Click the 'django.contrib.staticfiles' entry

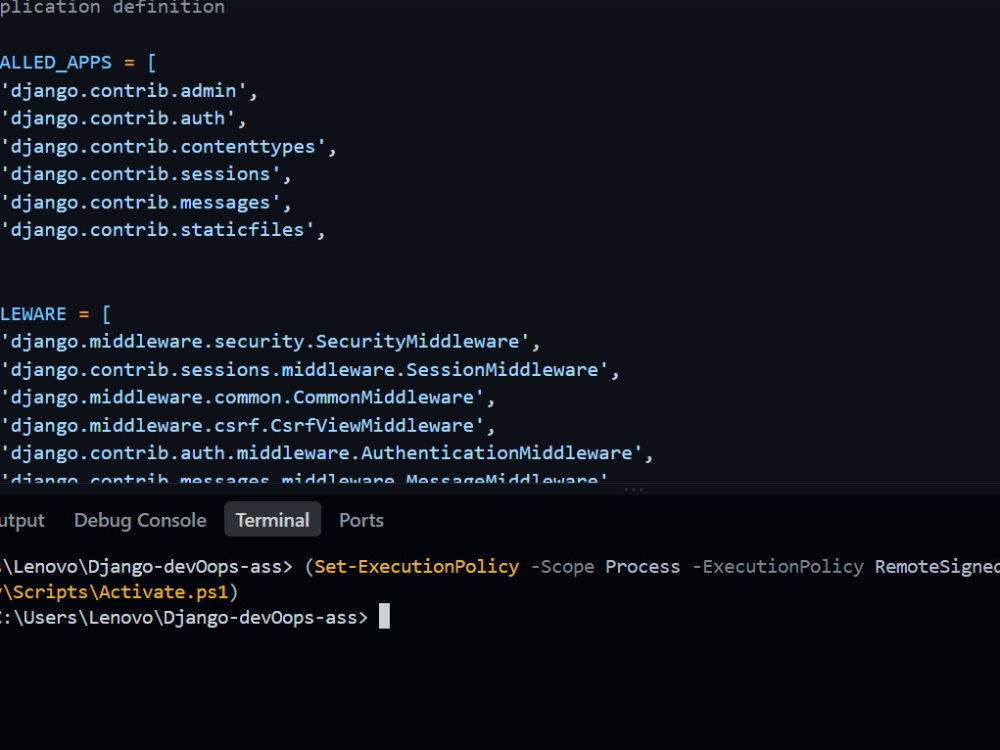(163, 230)
